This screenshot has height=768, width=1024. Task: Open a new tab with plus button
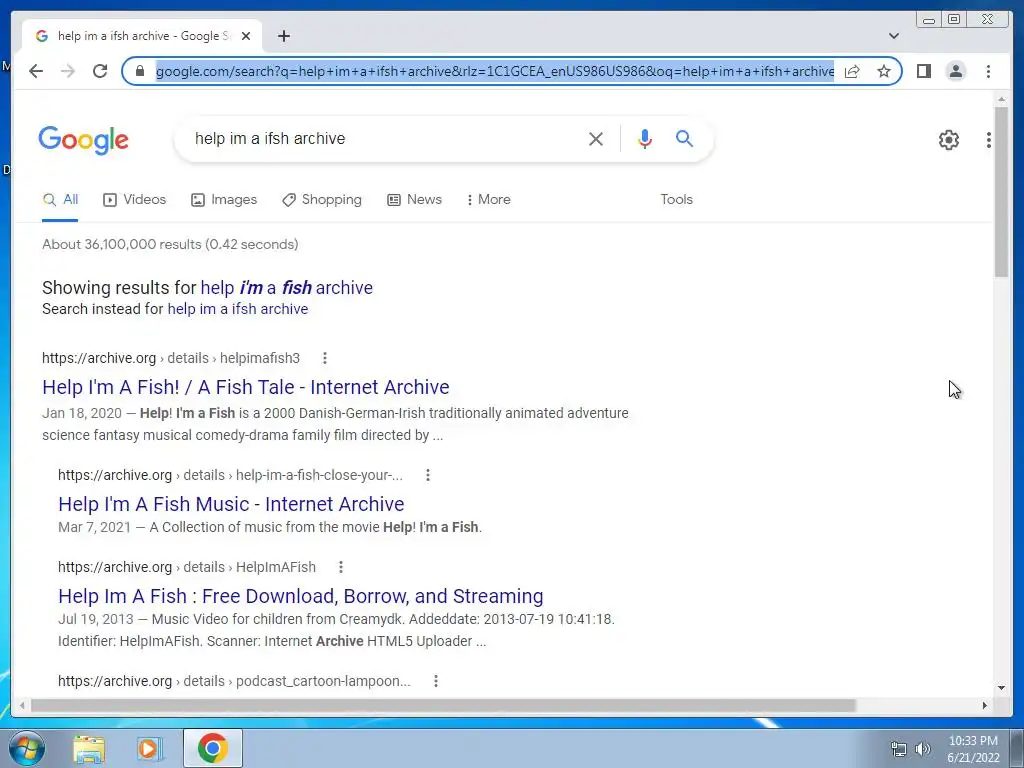(x=283, y=36)
